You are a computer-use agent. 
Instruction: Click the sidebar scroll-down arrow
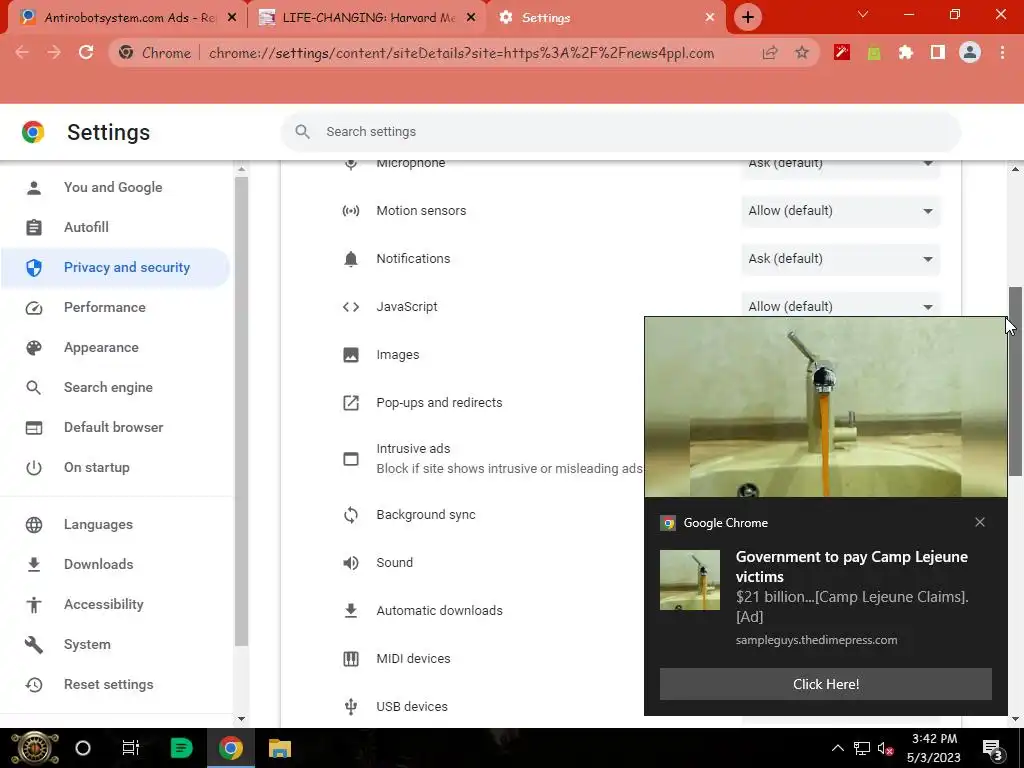(241, 719)
